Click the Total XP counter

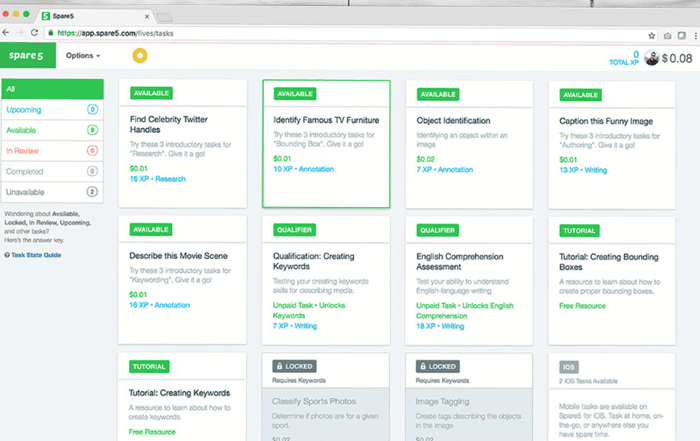[x=624, y=58]
